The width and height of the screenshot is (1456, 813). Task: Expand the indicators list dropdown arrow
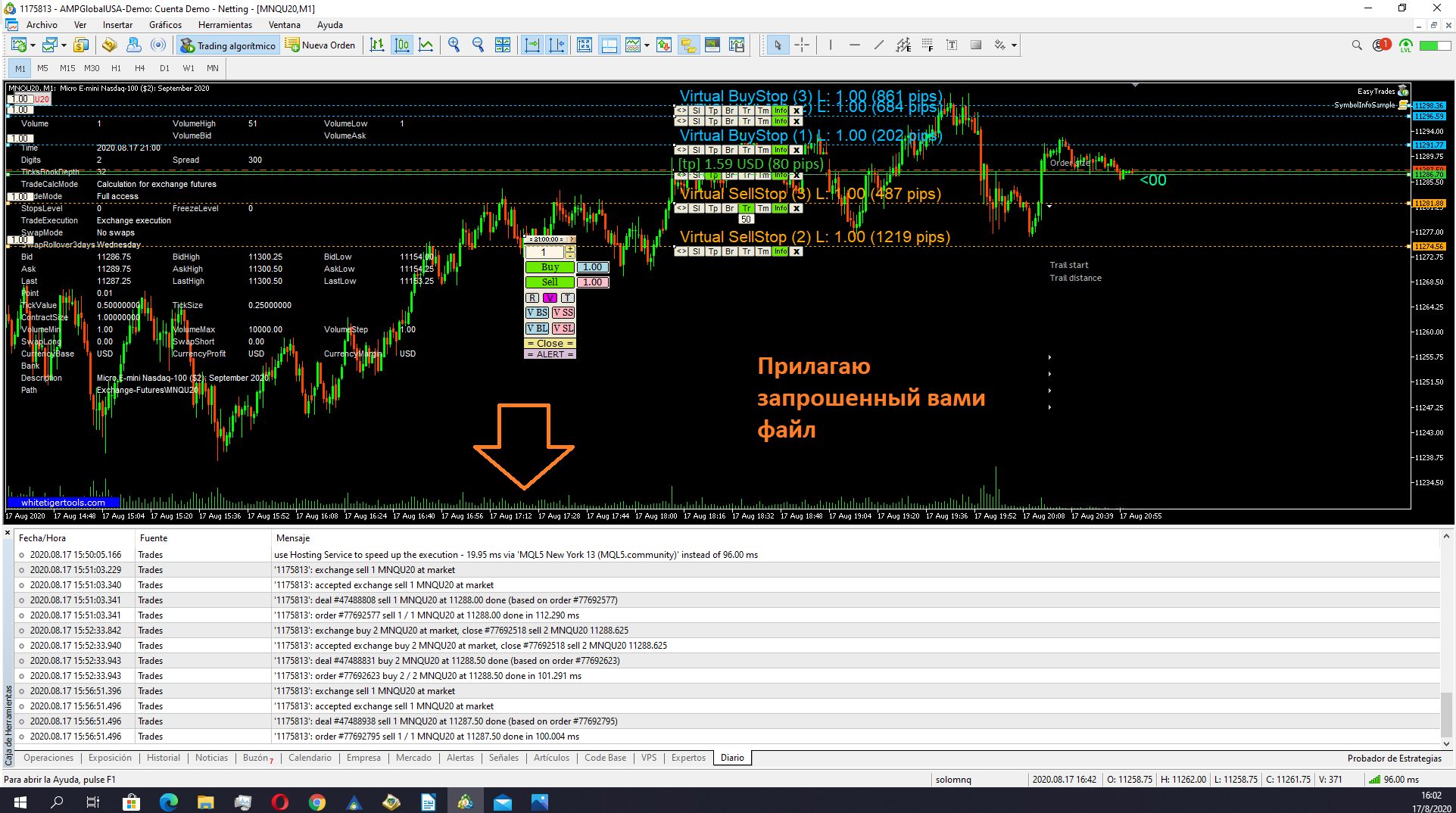pos(647,45)
